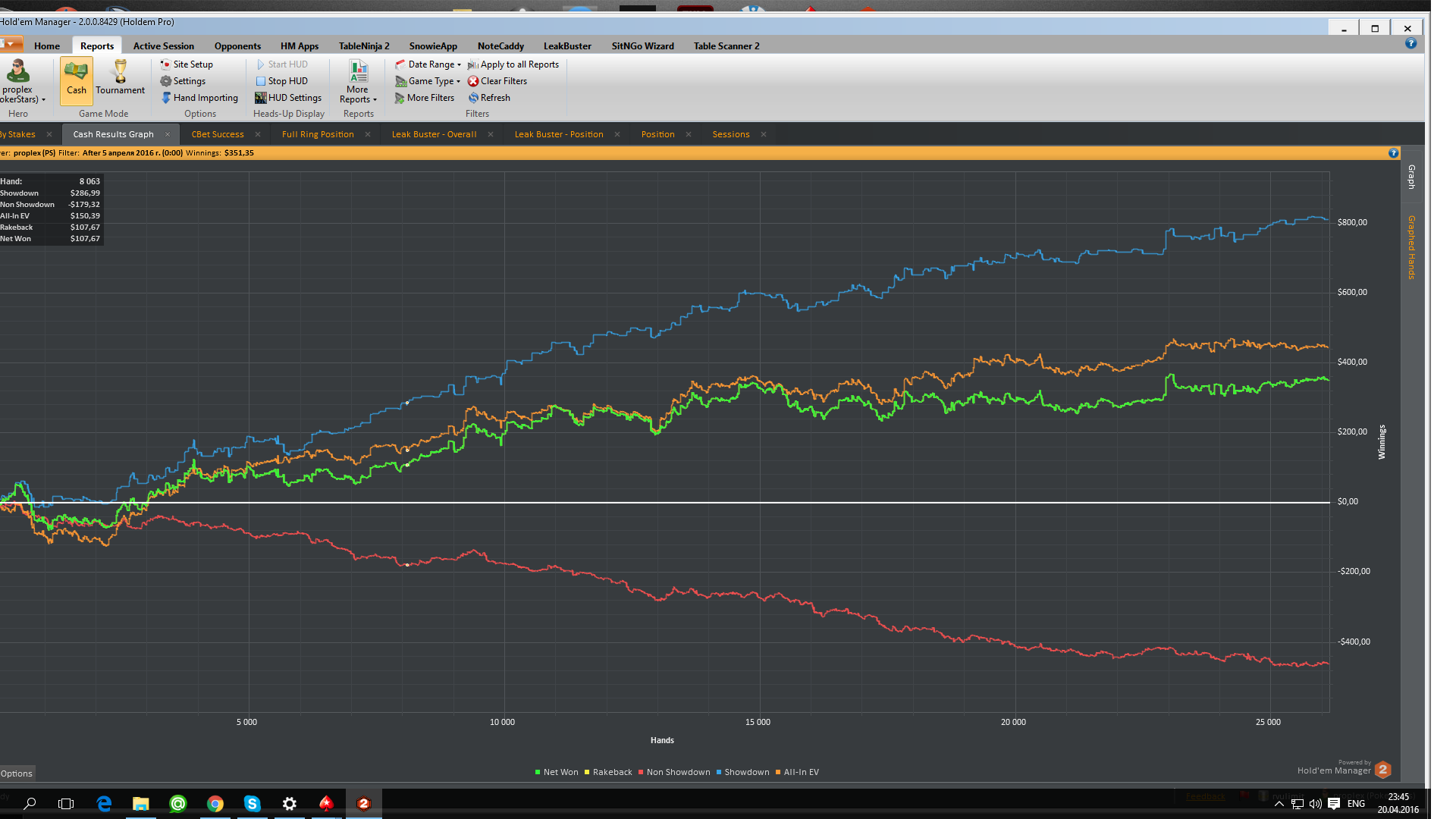
Task: Open the taskbar clock and date
Action: pyautogui.click(x=1398, y=804)
